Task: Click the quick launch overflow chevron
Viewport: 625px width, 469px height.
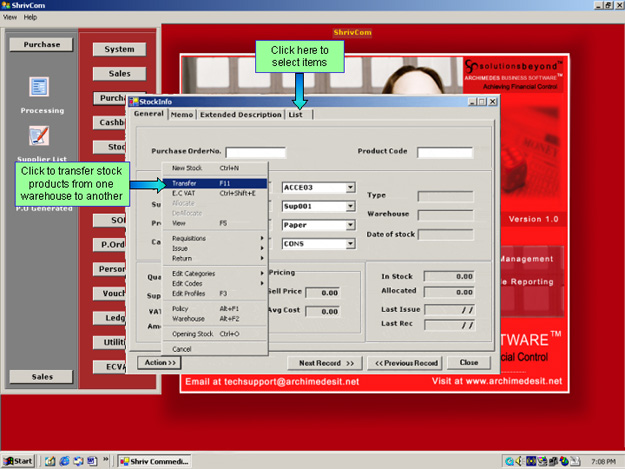Action: click(106, 459)
